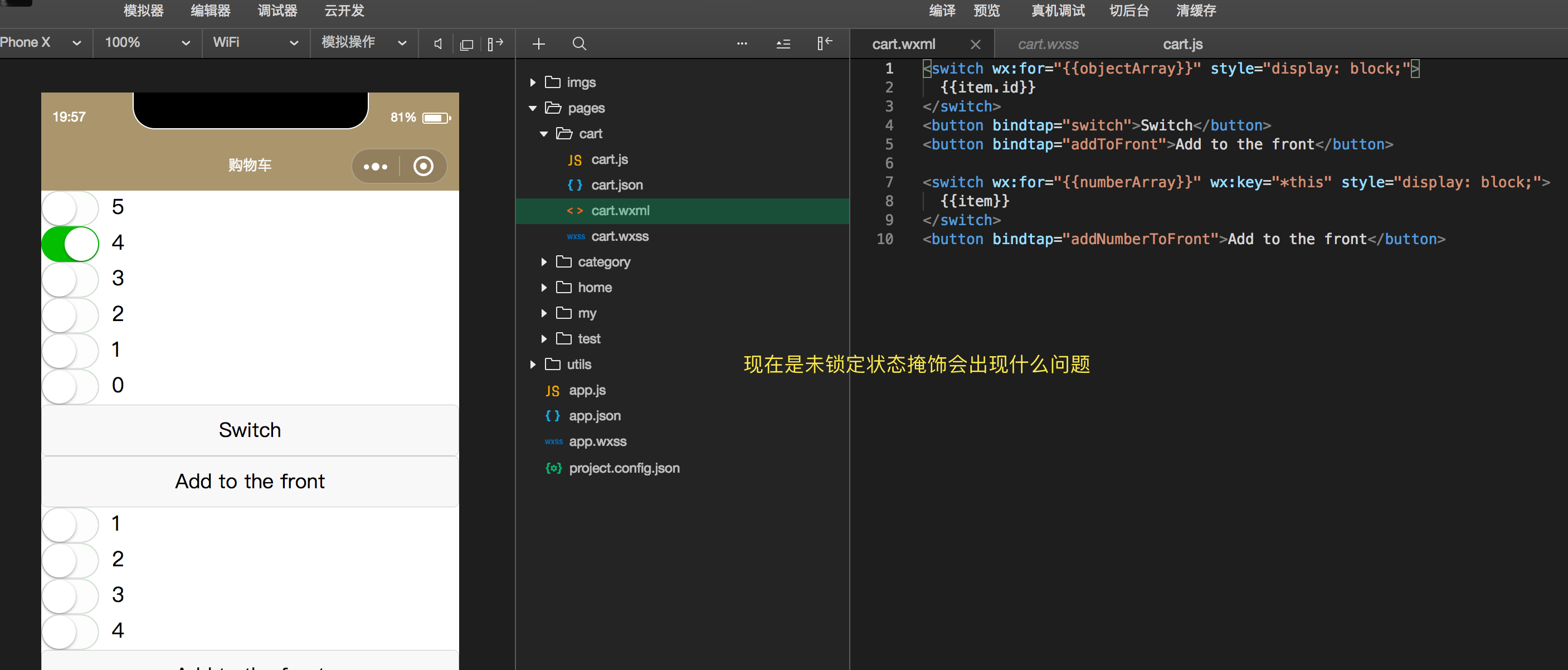Image resolution: width=1568 pixels, height=670 pixels.
Task: Switch to the cart.js editor tab
Action: [1182, 45]
